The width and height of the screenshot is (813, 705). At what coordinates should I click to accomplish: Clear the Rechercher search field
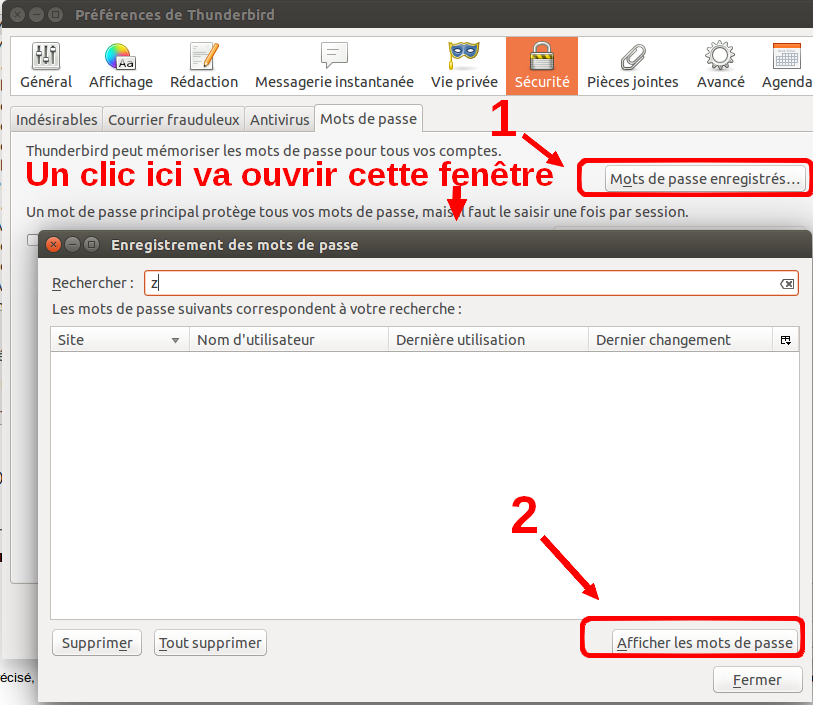pyautogui.click(x=787, y=284)
